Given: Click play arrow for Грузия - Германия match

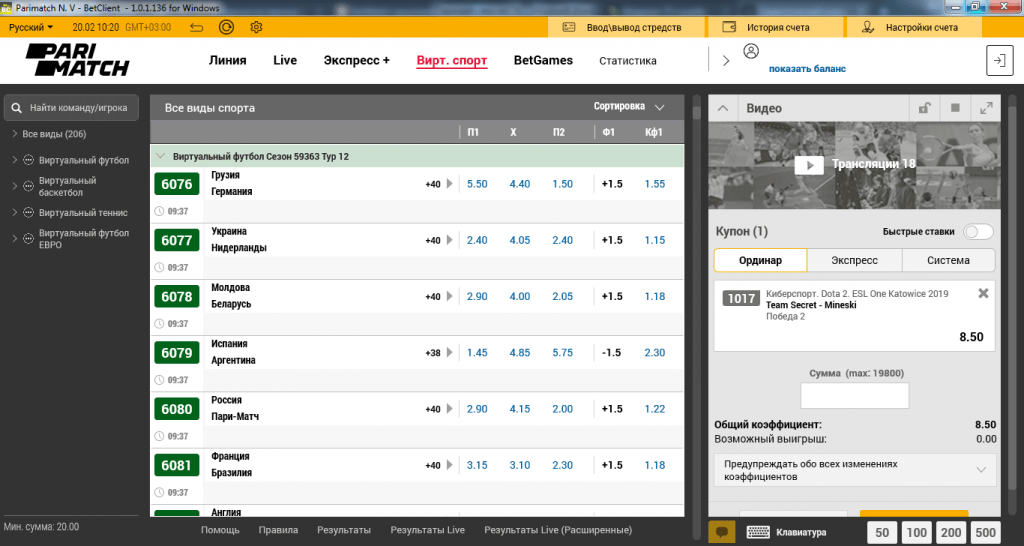Looking at the screenshot, I should 449,184.
